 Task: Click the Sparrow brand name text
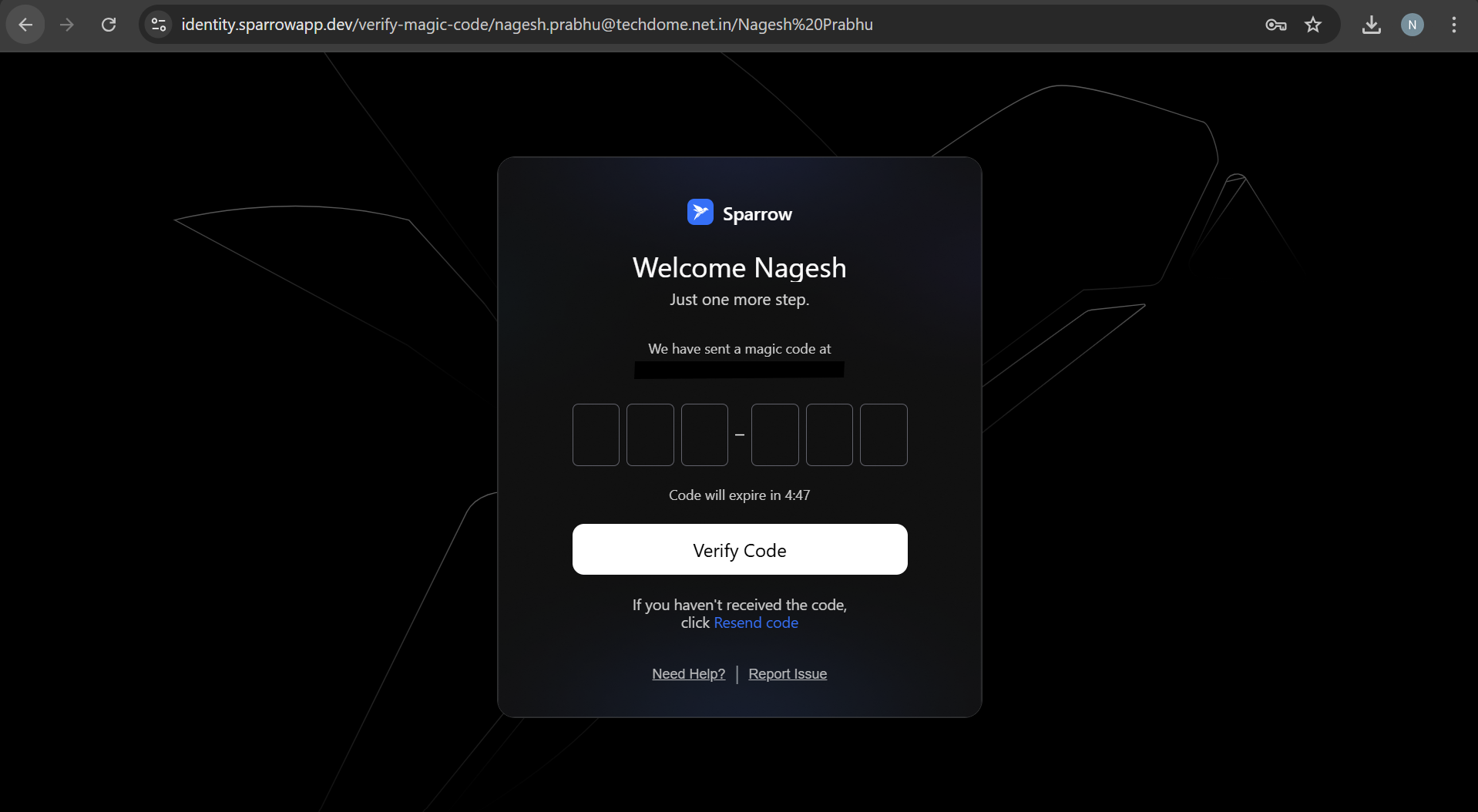pos(757,214)
